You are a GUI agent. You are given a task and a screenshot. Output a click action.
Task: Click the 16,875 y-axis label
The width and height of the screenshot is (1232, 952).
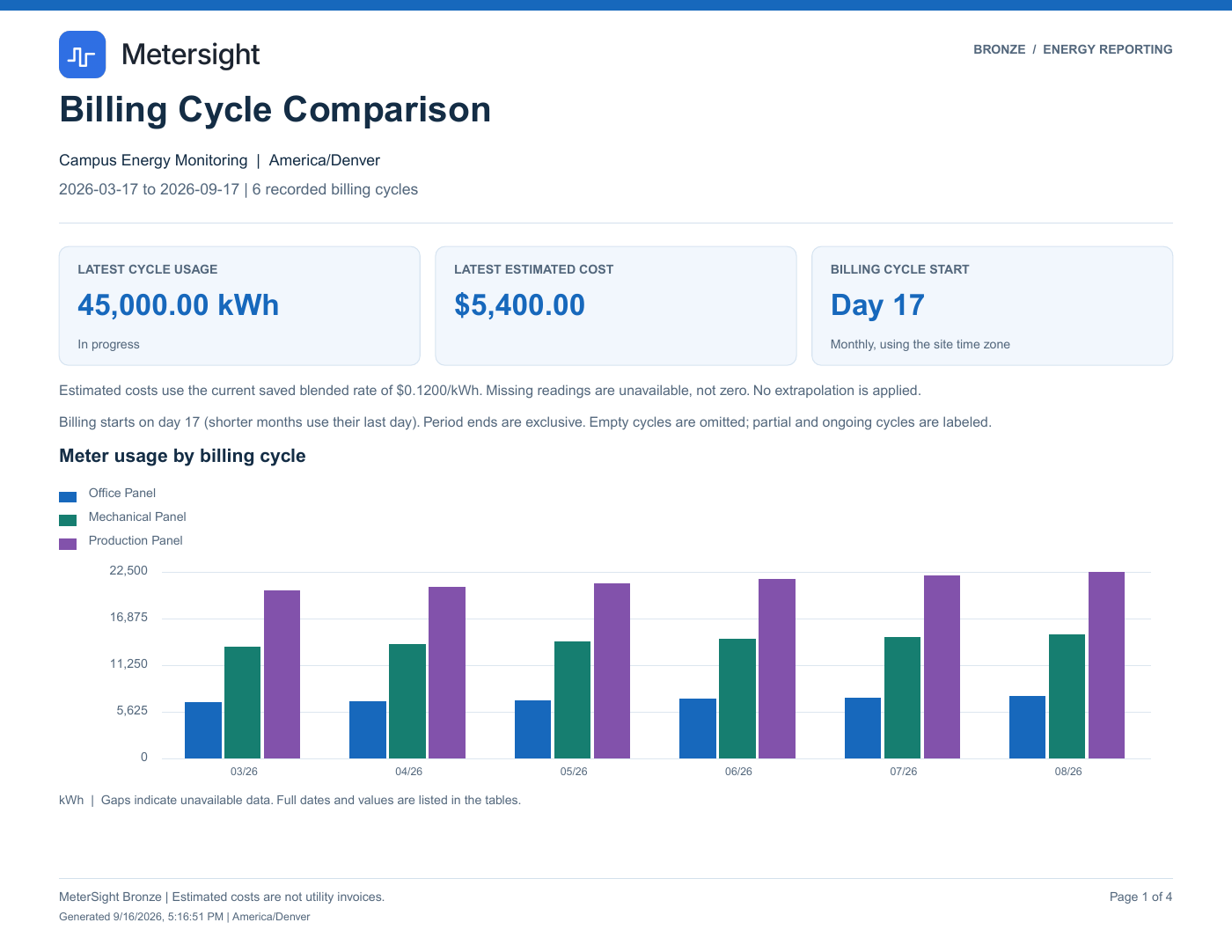(128, 618)
